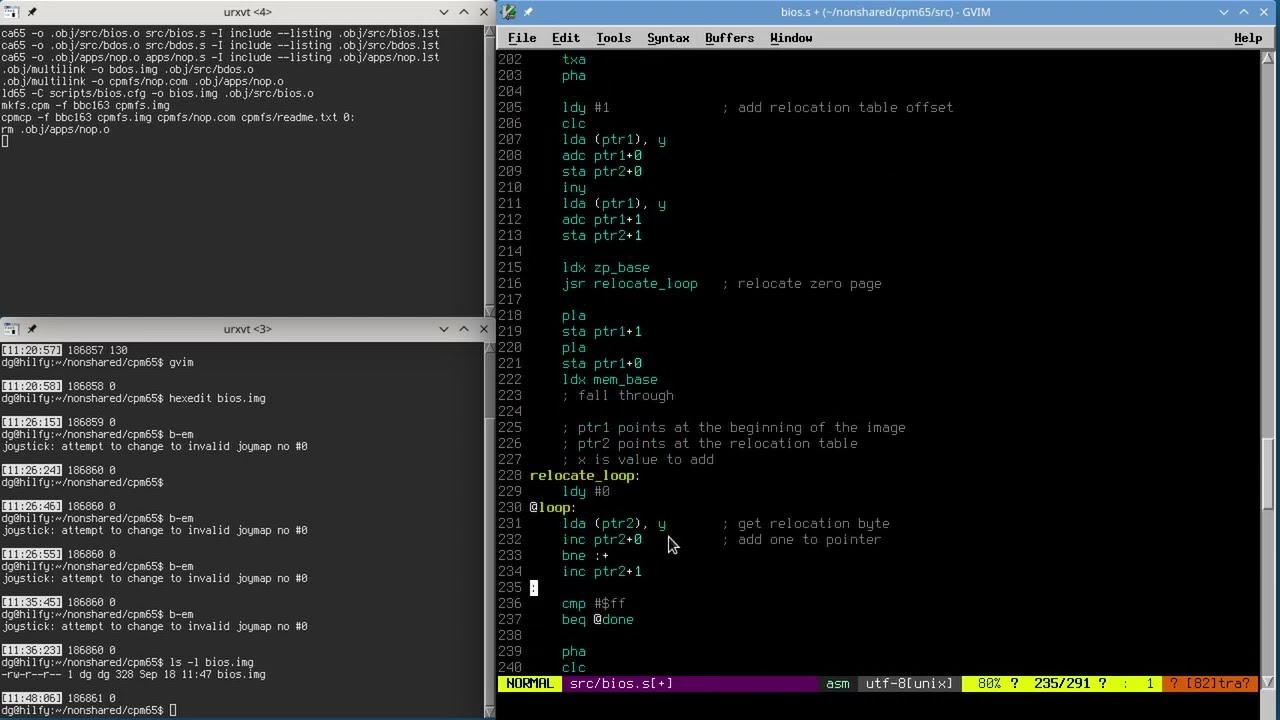This screenshot has width=1280, height=720.
Task: Close the urxvt <3> terminal window
Action: pyautogui.click(x=484, y=329)
